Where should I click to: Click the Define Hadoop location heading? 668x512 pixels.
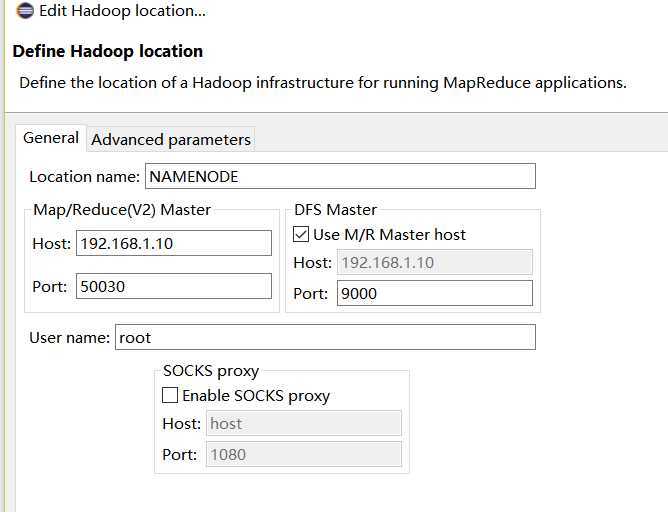tap(108, 51)
